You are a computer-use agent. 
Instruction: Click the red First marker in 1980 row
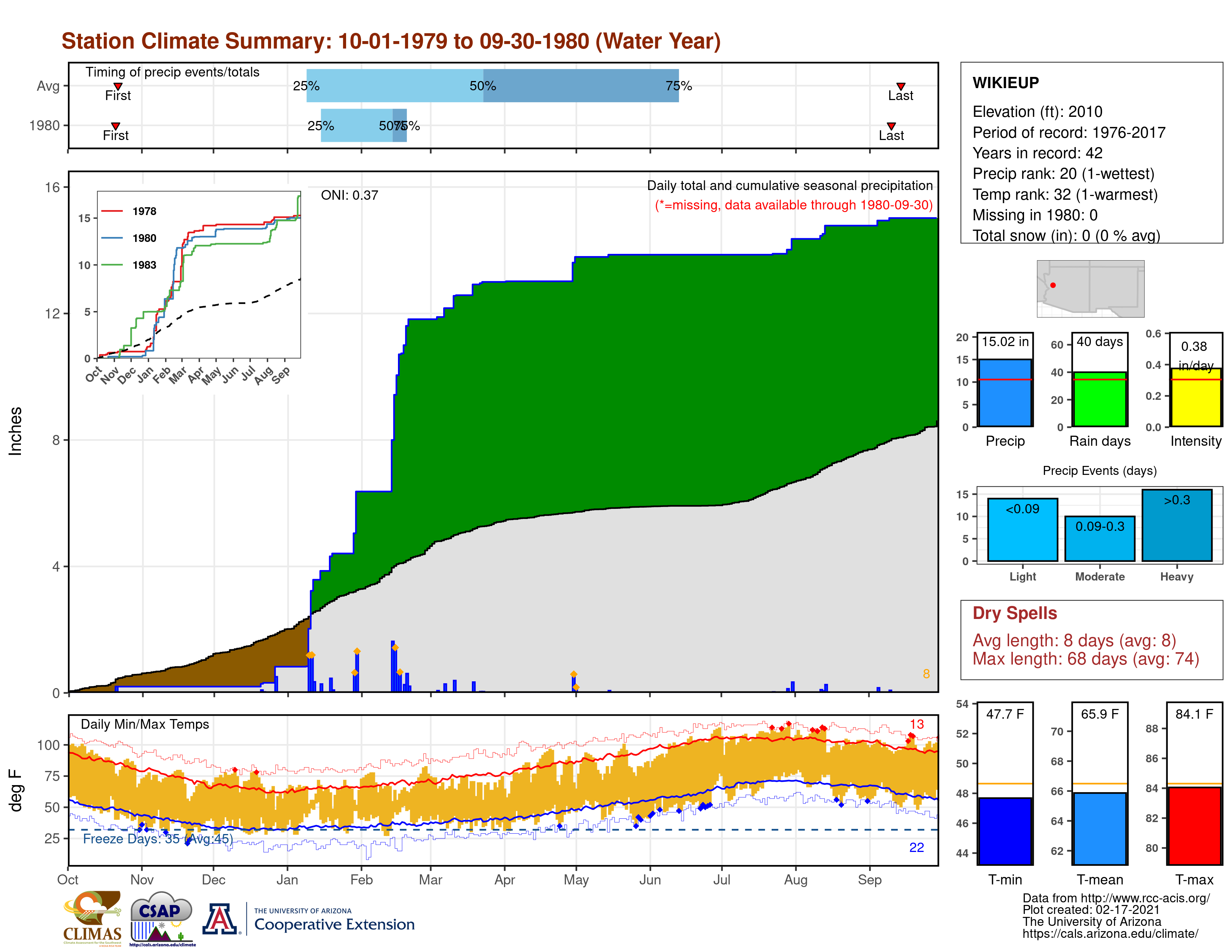116,126
